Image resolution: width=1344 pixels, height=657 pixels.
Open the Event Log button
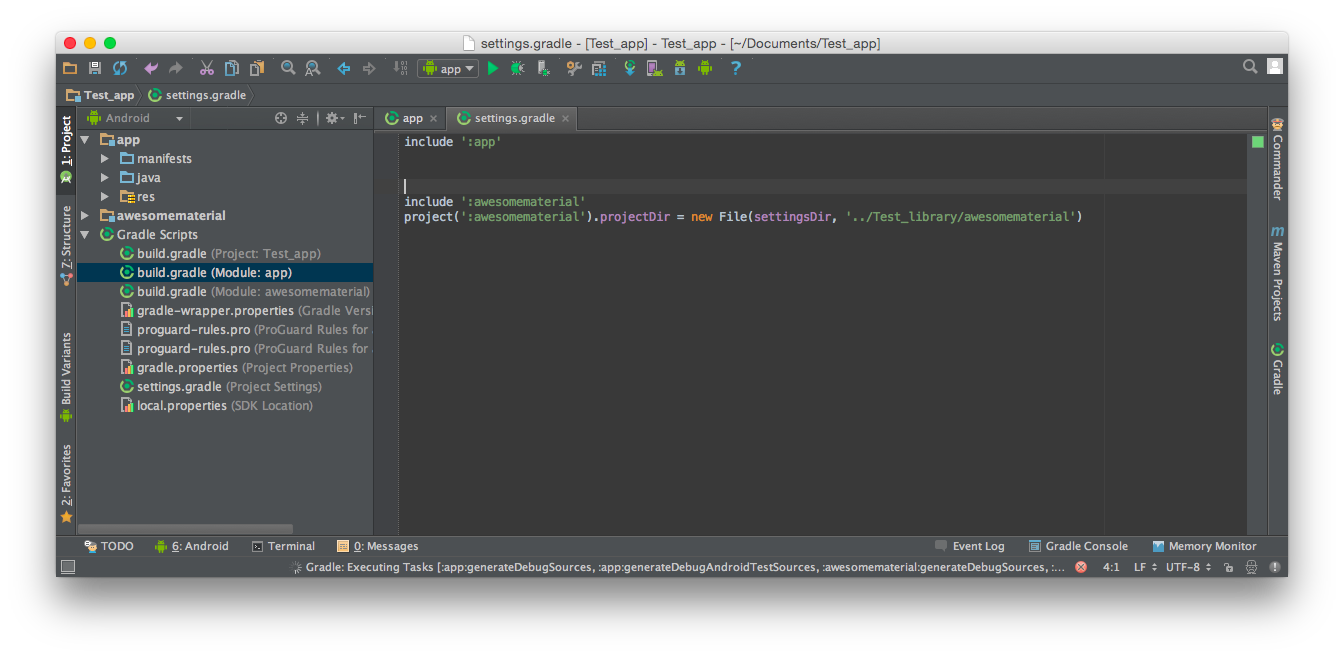coord(969,546)
